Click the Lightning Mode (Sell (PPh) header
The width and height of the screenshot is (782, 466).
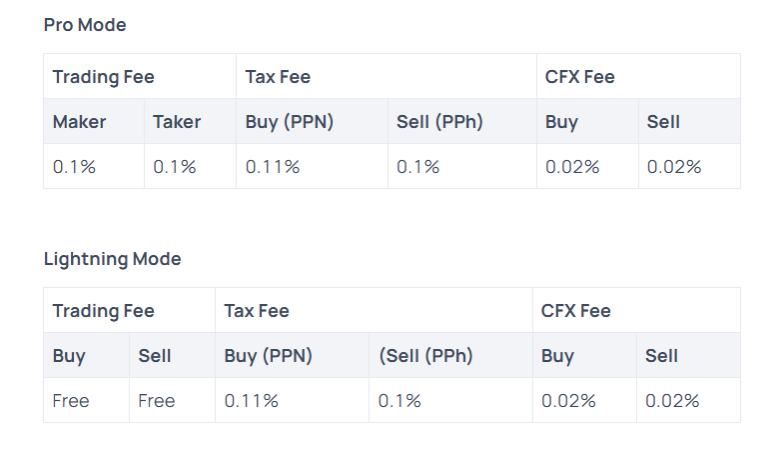click(425, 356)
